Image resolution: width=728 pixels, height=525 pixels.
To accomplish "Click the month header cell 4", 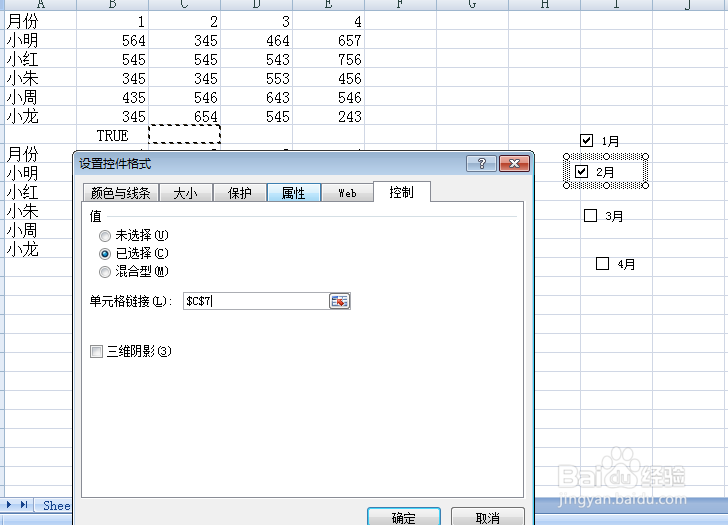I will (x=328, y=21).
